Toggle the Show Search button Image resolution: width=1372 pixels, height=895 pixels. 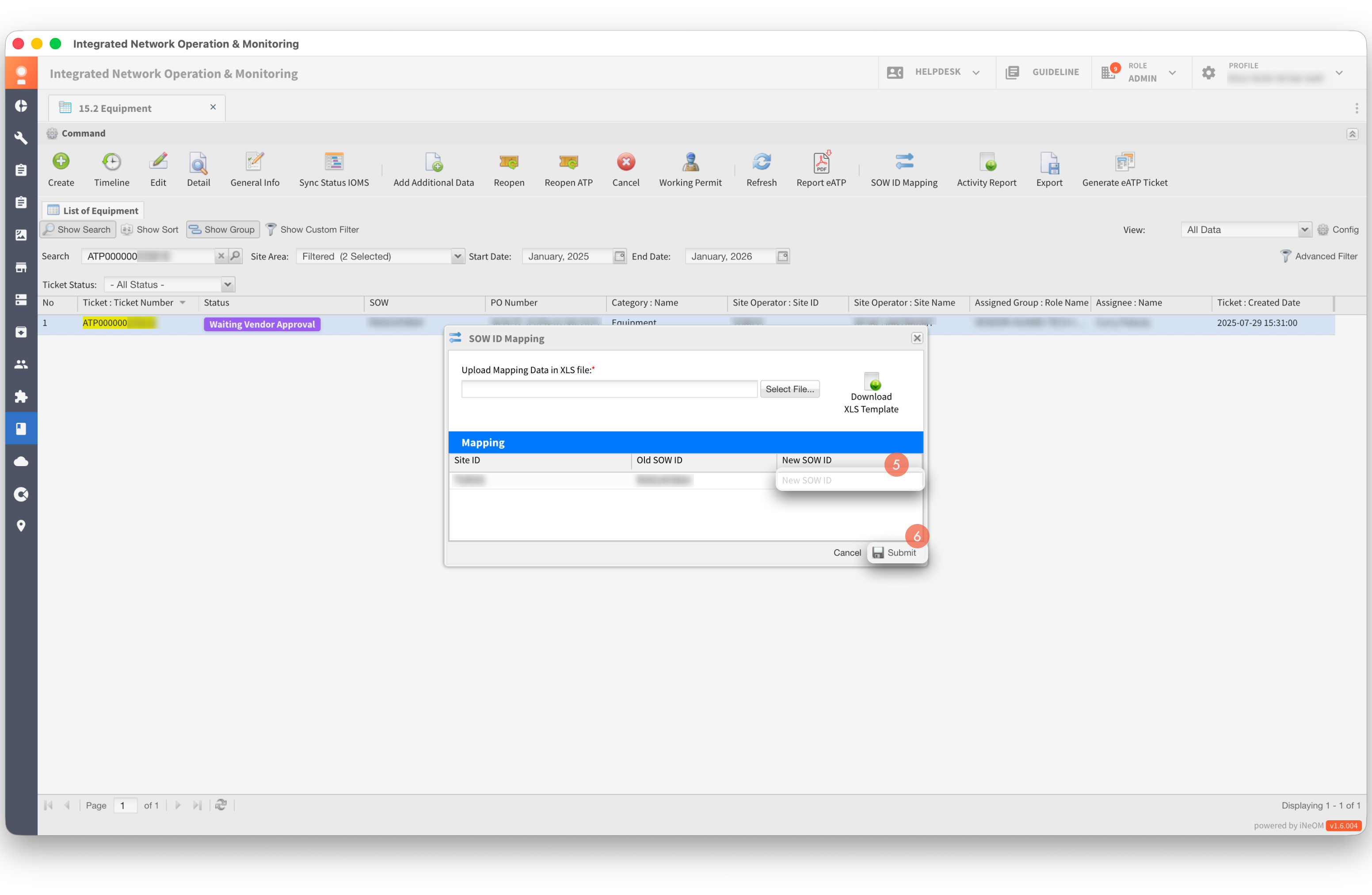tap(78, 229)
